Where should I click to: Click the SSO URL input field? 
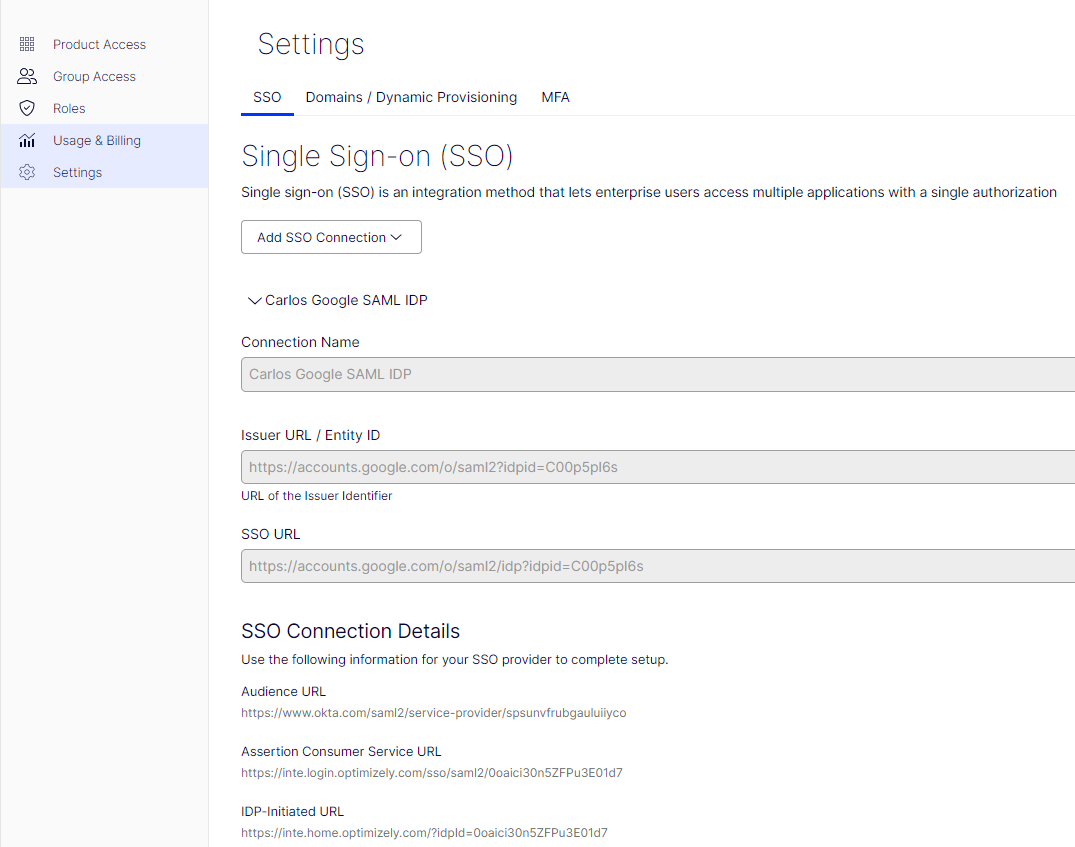(x=656, y=566)
